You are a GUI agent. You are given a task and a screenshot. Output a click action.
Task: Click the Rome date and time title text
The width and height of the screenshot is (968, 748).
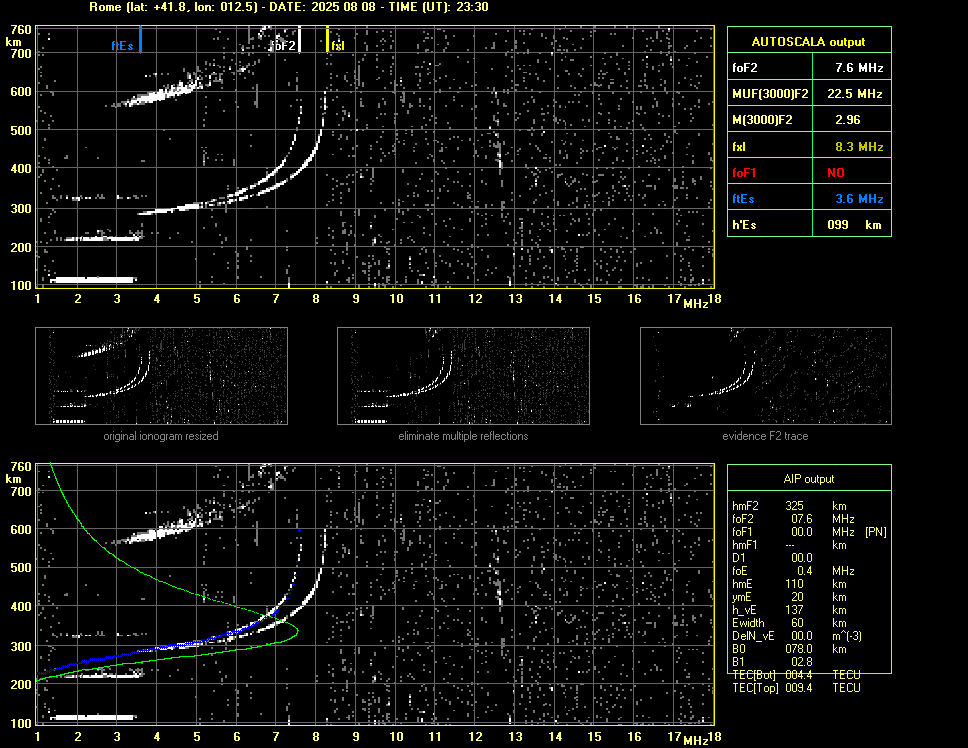click(x=289, y=7)
